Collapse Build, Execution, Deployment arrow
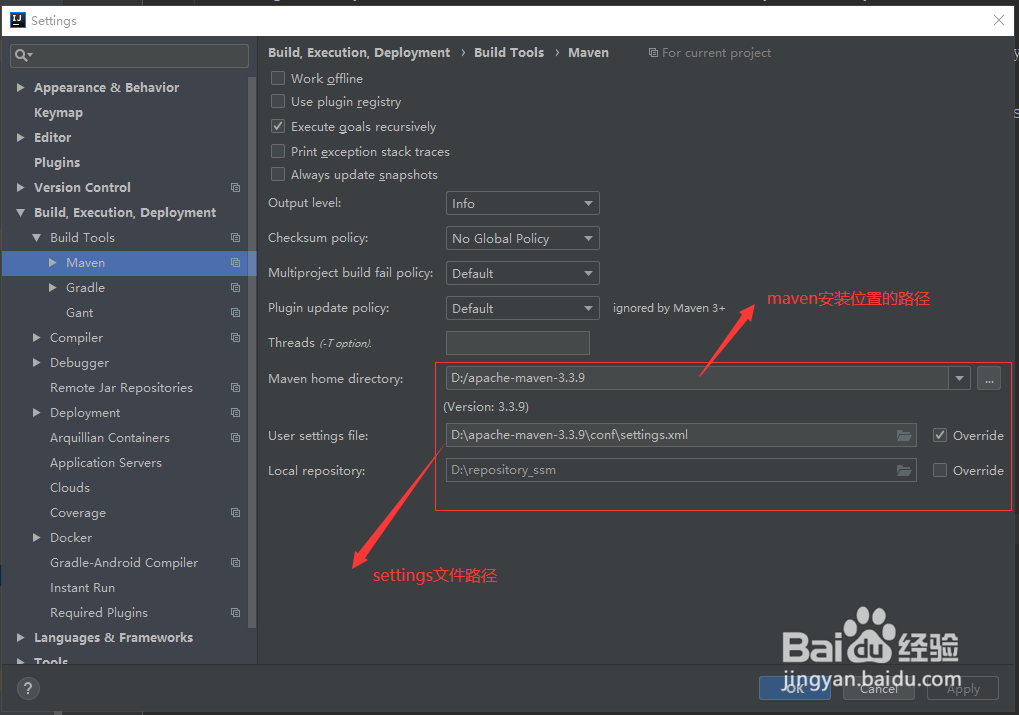Viewport: 1019px width, 715px height. pos(20,213)
